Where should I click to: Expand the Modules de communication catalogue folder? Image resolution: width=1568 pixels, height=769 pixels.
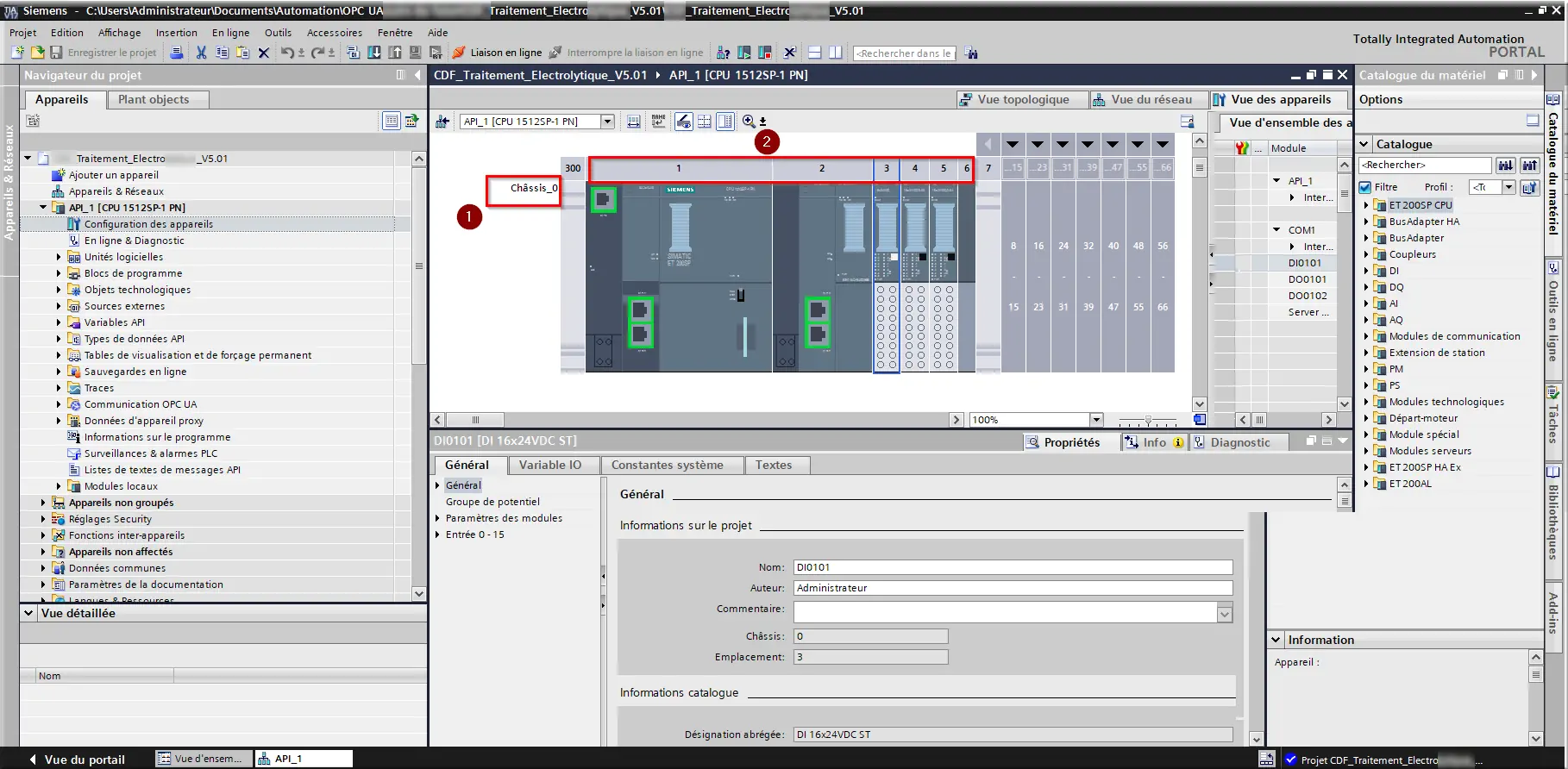click(1366, 336)
